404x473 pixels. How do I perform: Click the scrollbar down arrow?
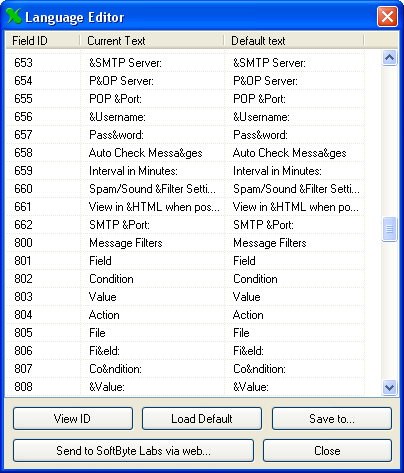coord(389,388)
